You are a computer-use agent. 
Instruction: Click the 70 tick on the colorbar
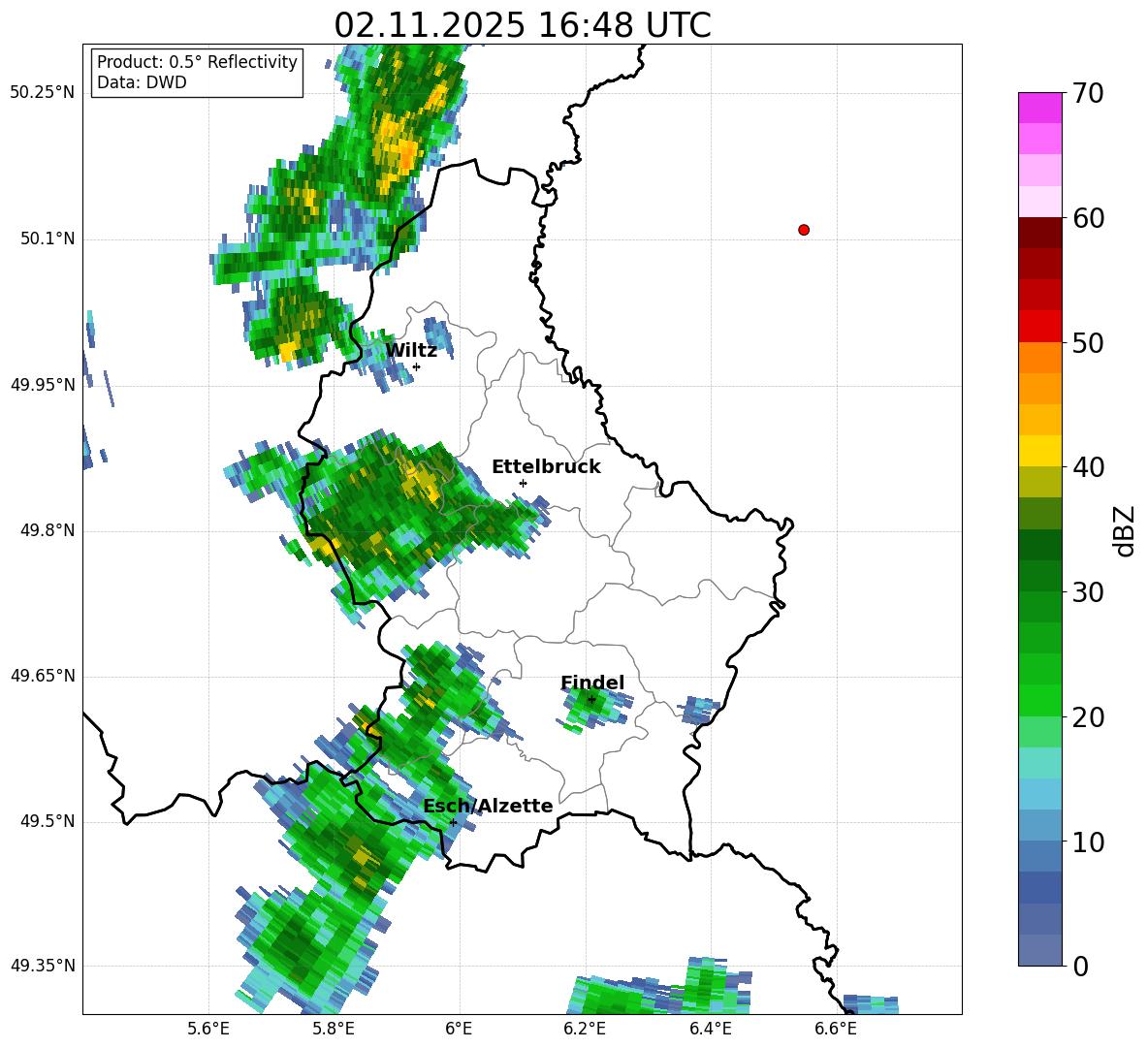(1088, 93)
